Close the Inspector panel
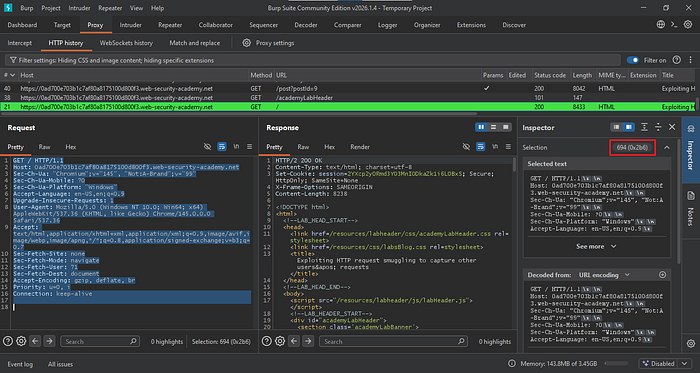700x373 pixels. coord(672,127)
